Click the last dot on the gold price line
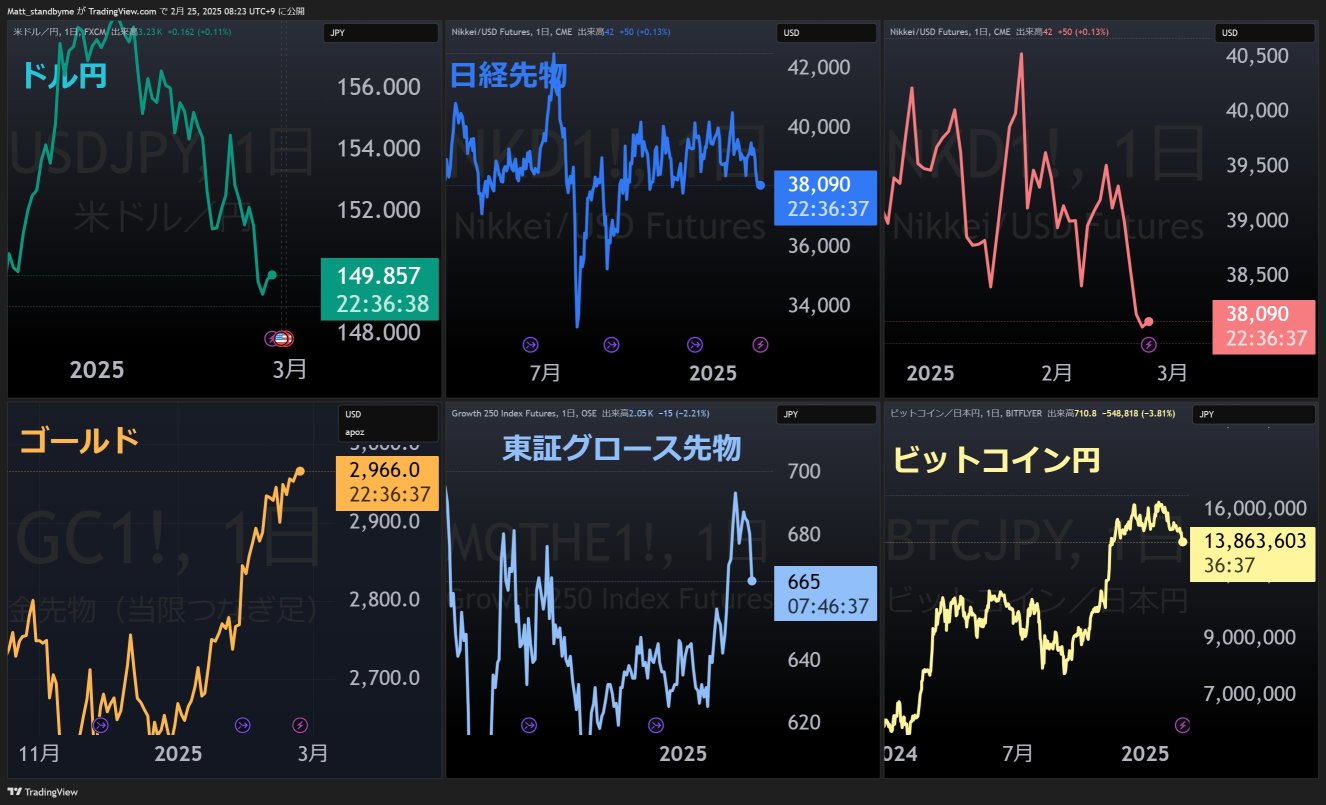The image size is (1326, 805). [301, 470]
